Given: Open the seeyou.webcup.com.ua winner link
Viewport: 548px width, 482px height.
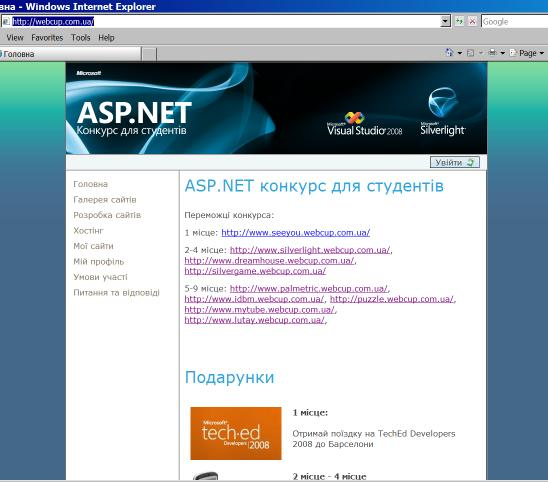Looking at the screenshot, I should (x=296, y=233).
